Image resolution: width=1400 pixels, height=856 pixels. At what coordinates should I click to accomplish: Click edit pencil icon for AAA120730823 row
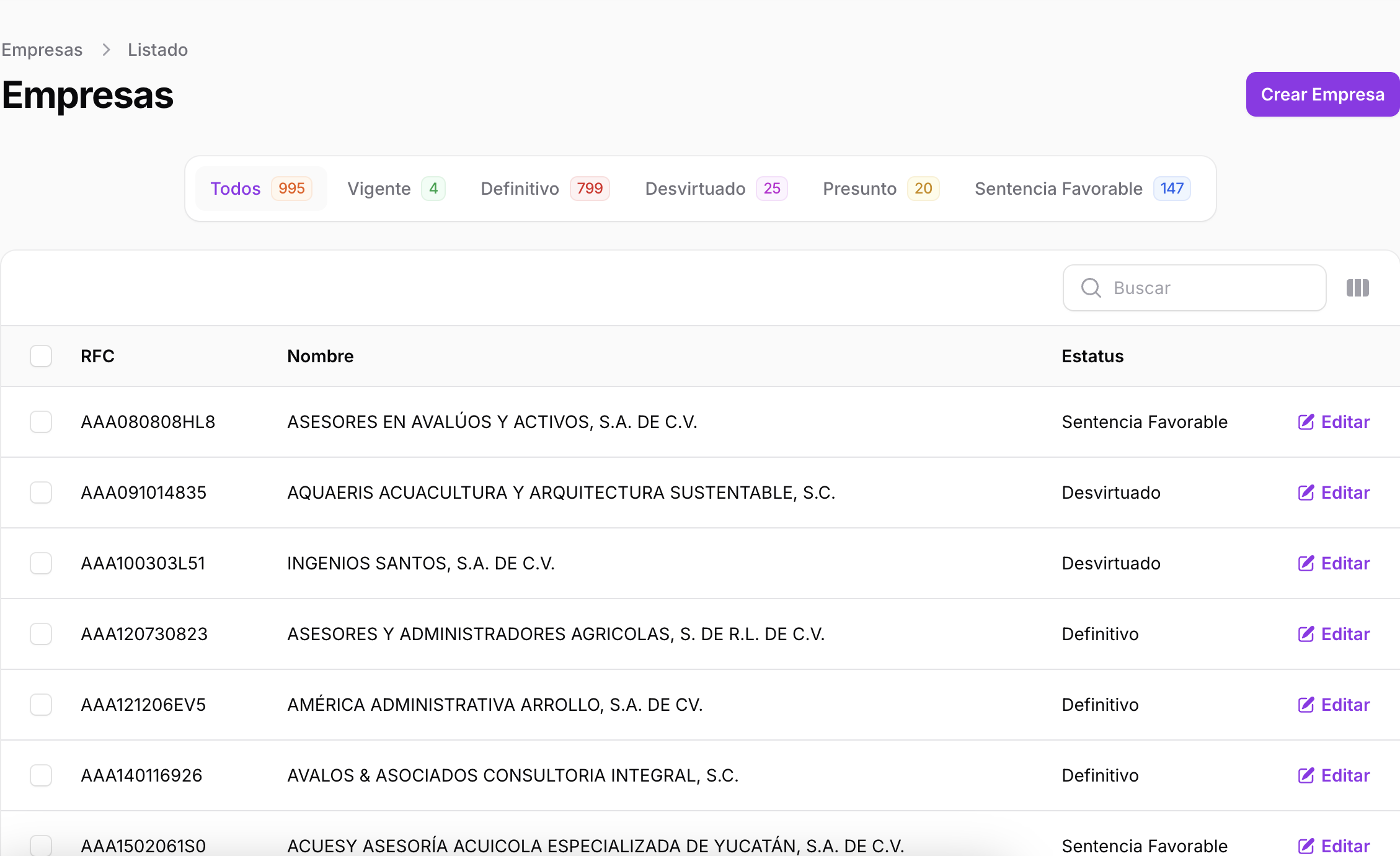[x=1306, y=634]
